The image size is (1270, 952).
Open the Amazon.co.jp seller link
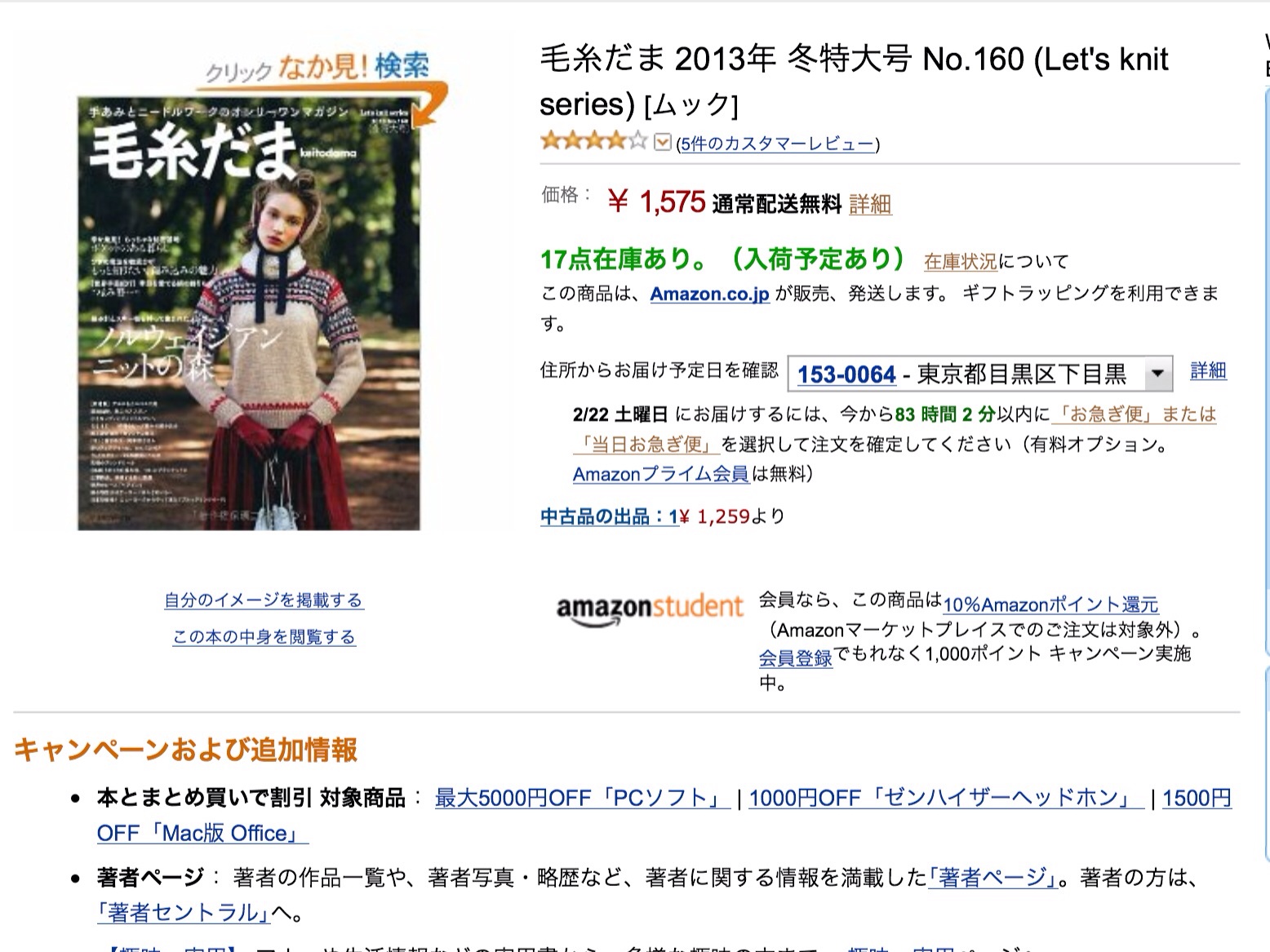[x=709, y=294]
